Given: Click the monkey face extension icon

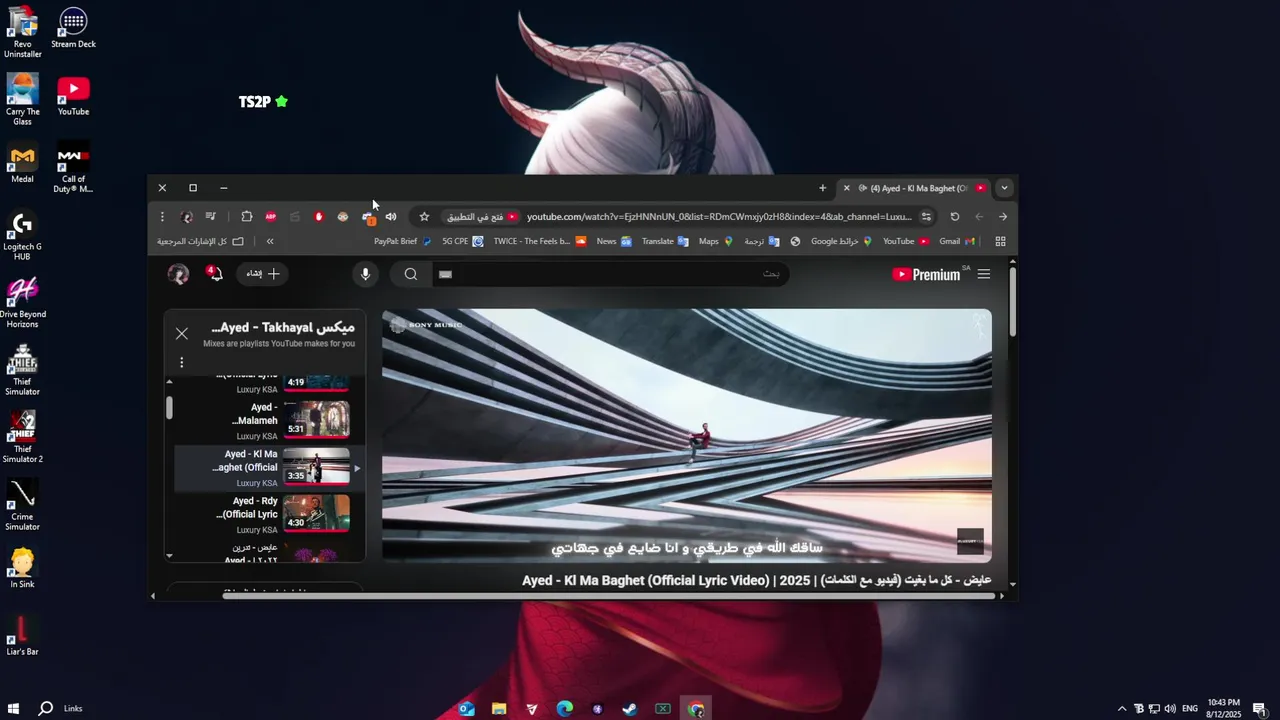Looking at the screenshot, I should coord(343,216).
